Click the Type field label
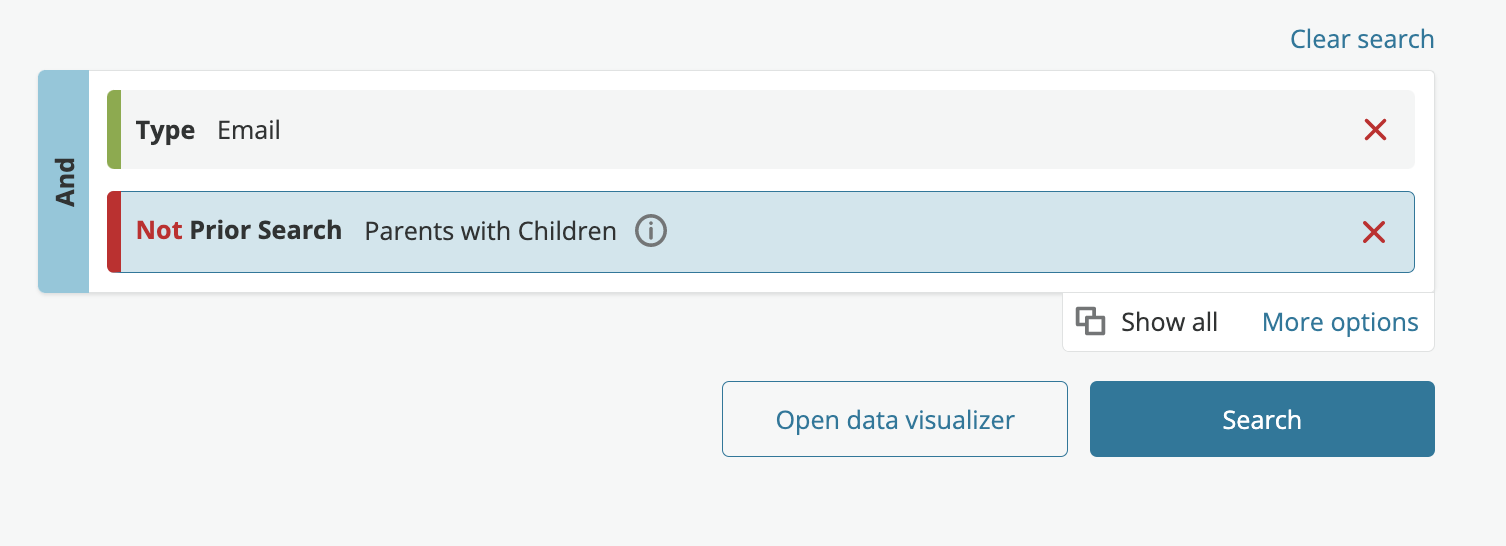 pos(166,131)
